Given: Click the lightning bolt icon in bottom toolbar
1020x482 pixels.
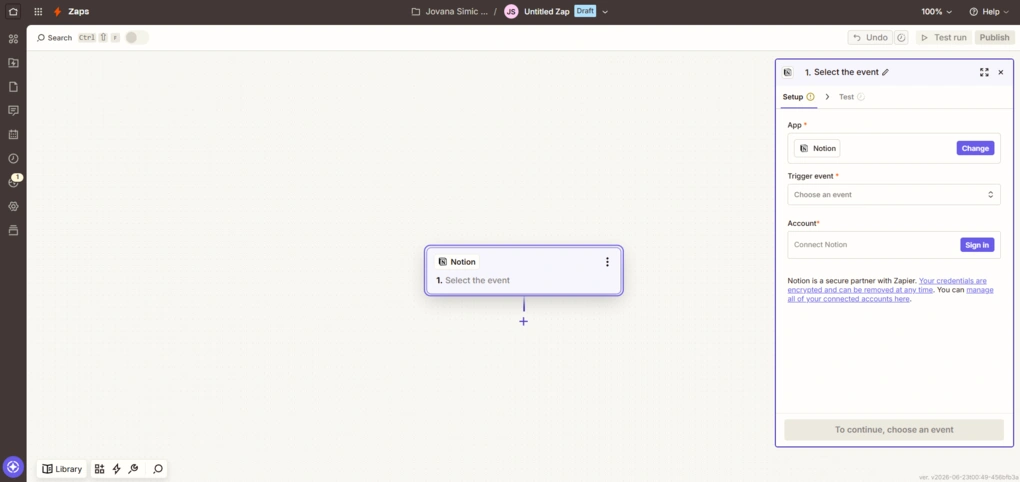Looking at the screenshot, I should 116,469.
